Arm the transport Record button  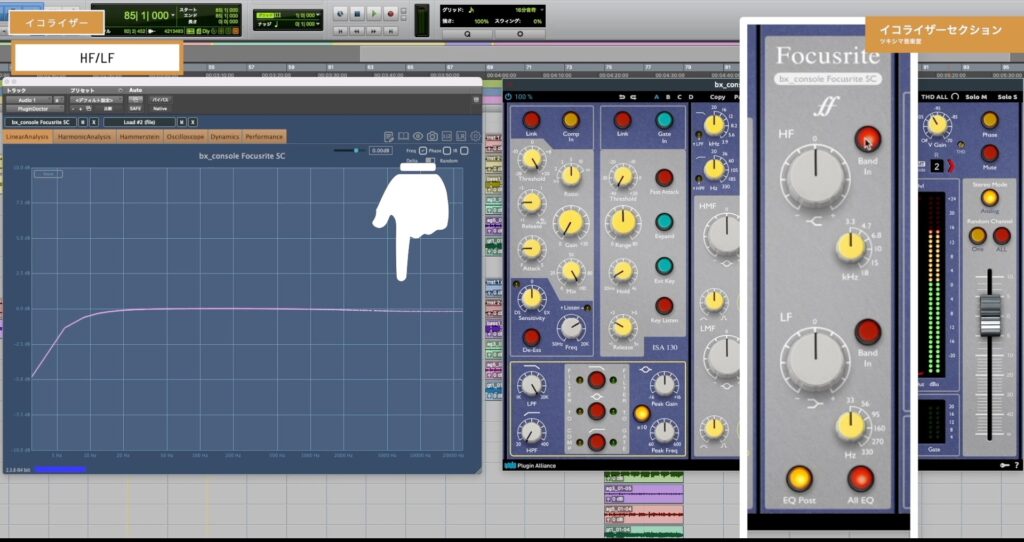(x=391, y=13)
